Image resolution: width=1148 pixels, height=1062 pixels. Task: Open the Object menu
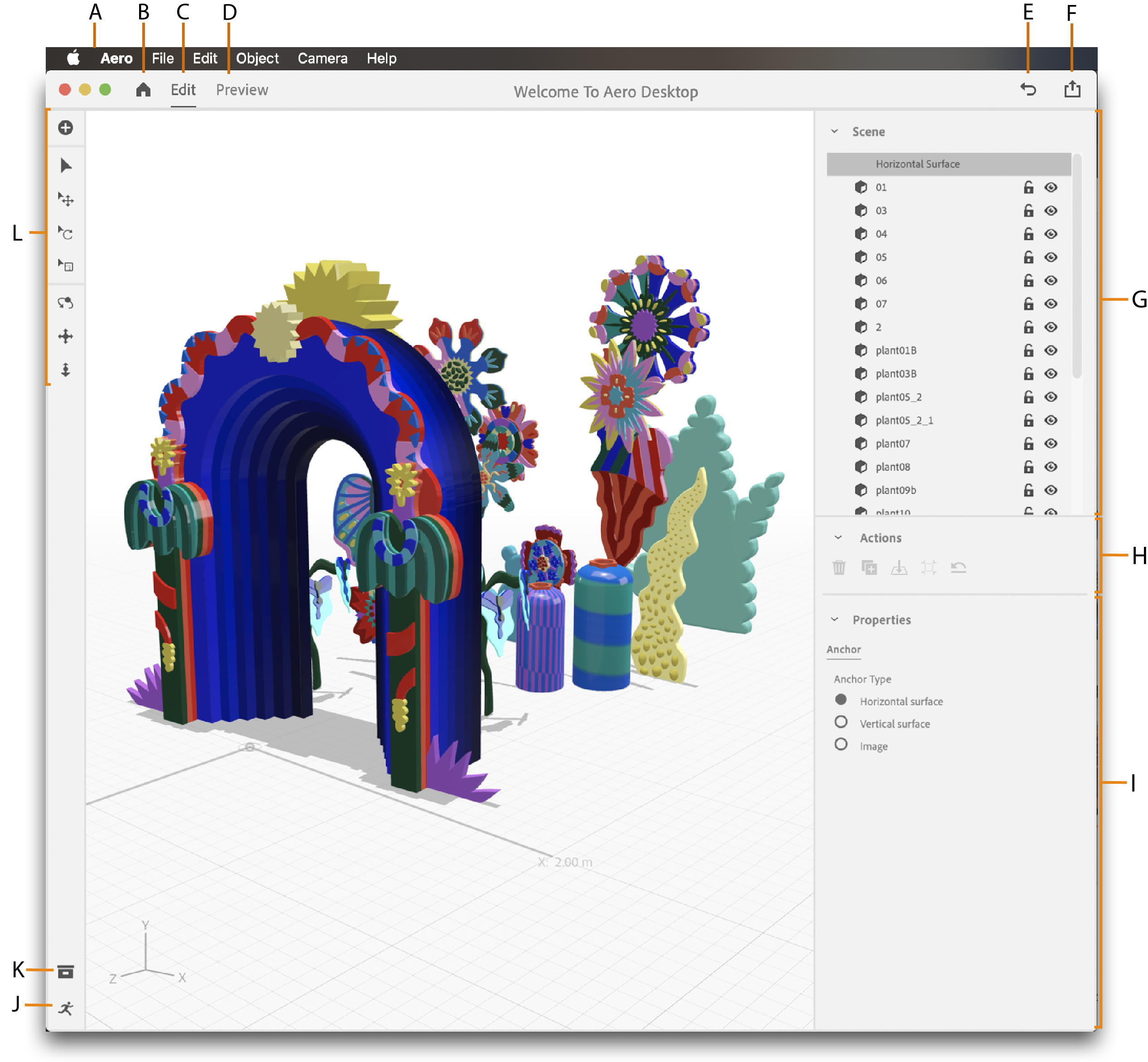(x=257, y=58)
